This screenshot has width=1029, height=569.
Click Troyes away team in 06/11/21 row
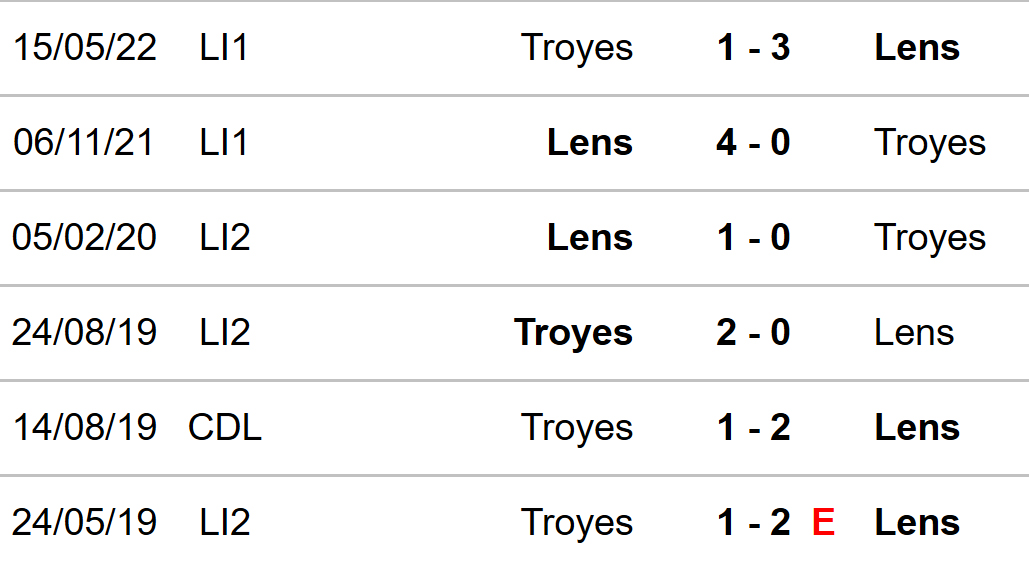coord(929,143)
